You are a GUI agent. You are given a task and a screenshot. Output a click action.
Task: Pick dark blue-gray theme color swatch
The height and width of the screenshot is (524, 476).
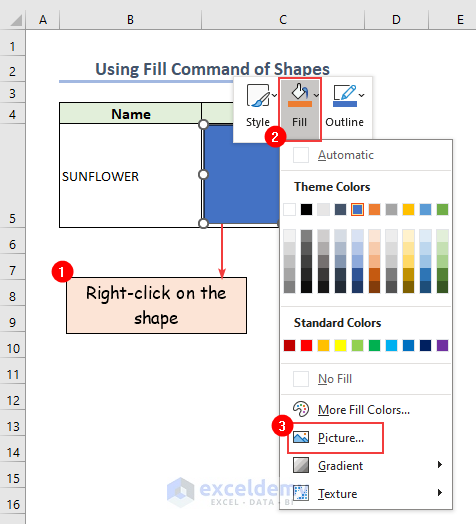click(340, 210)
